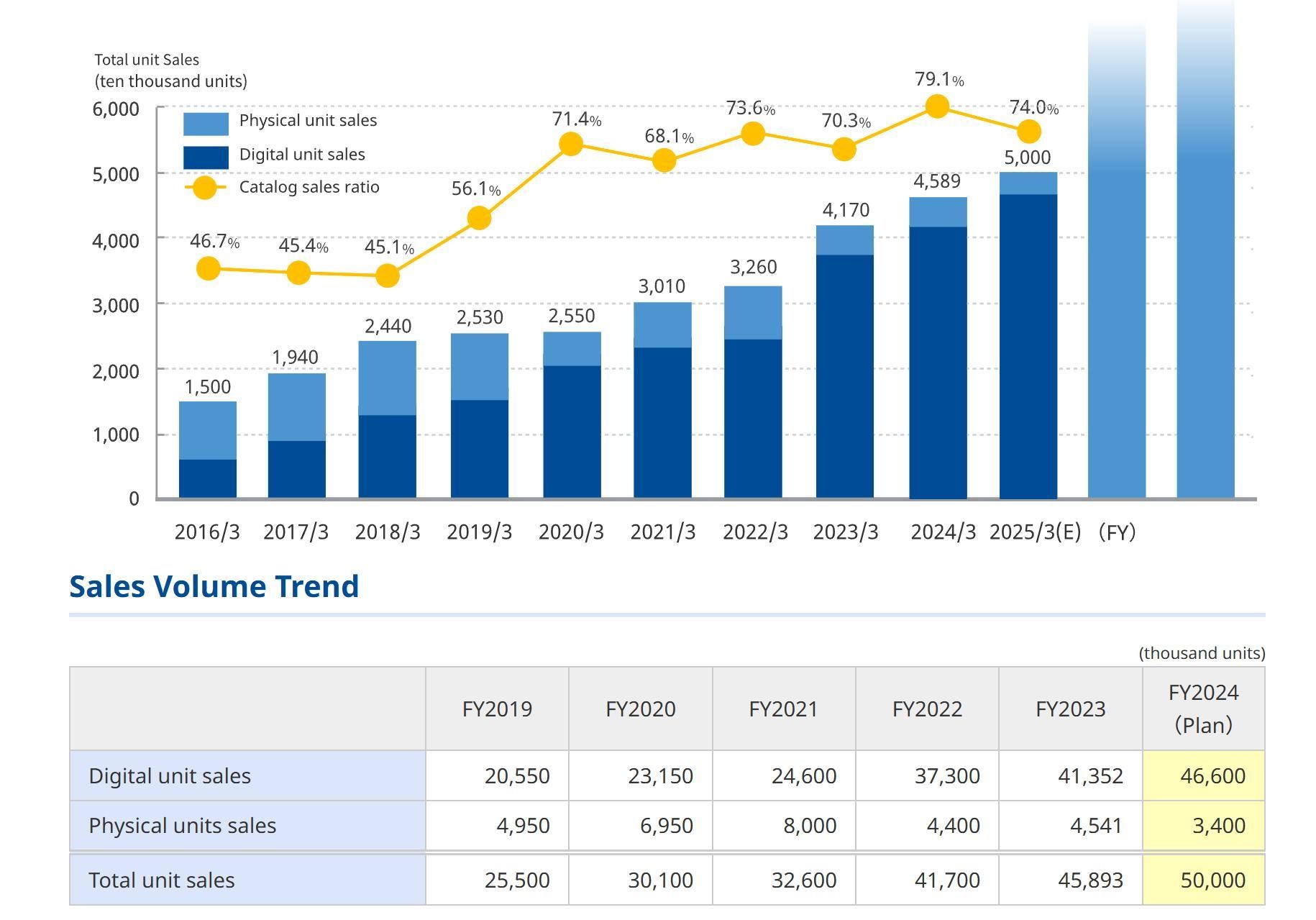Click the Physical unit sales legend swatch

point(206,123)
